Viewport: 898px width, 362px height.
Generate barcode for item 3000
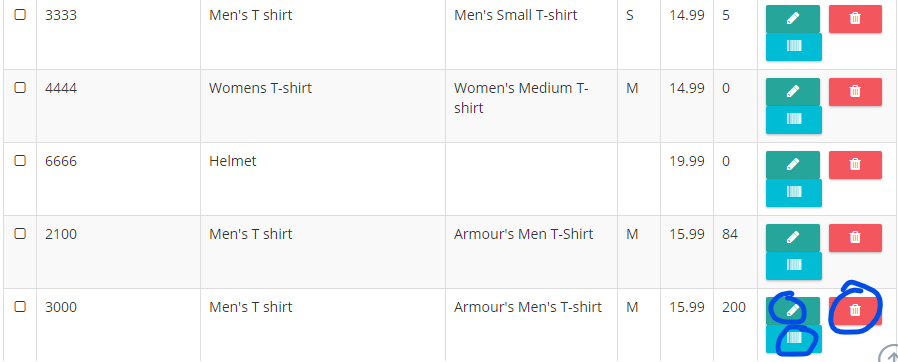coord(794,339)
